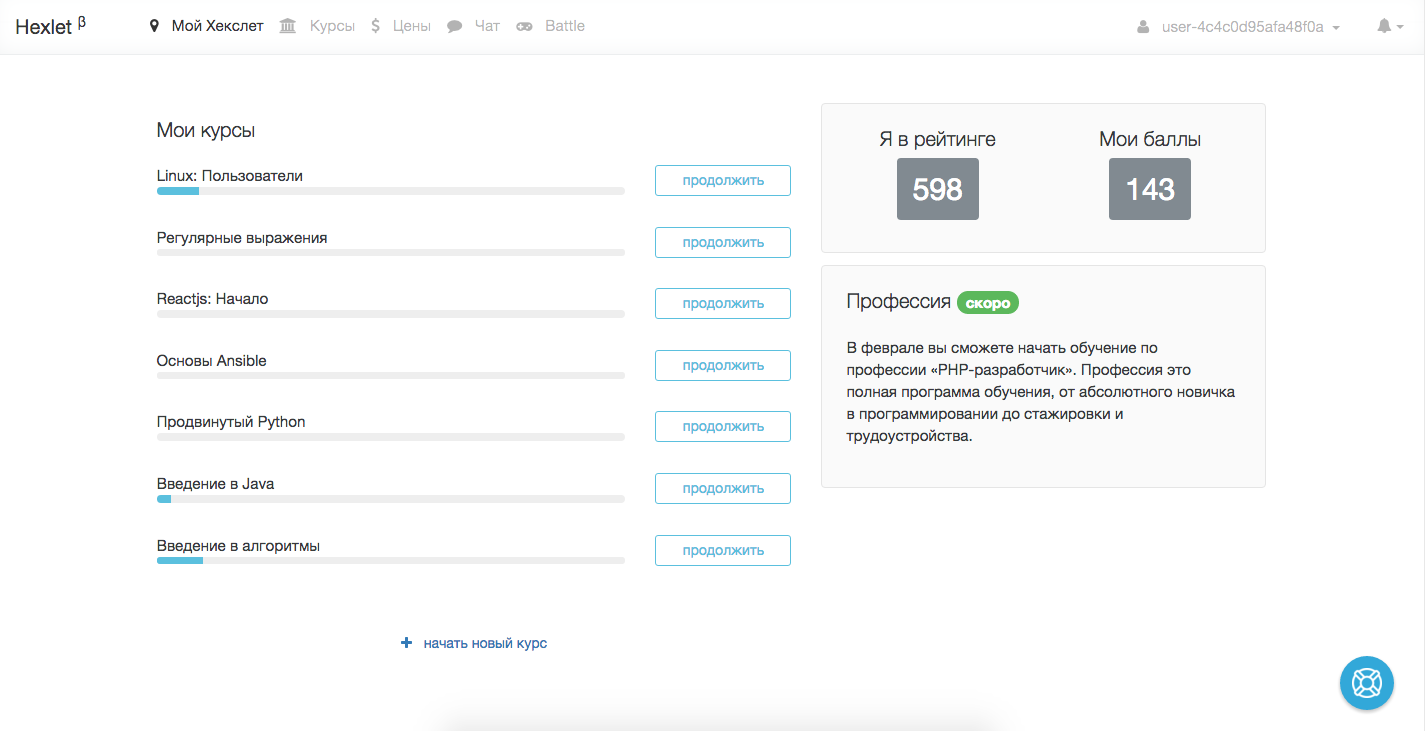
Task: Continue the Введение в Java course
Action: pos(722,488)
